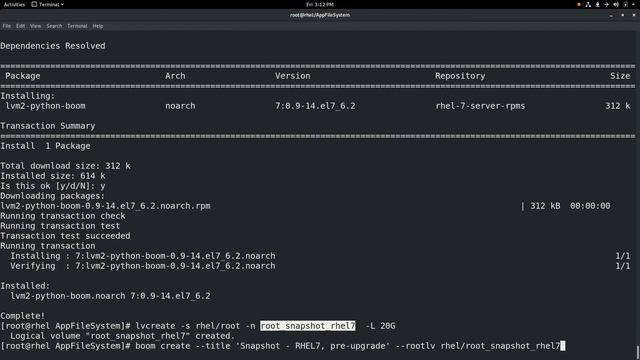Click the 'Transaction Summary' line
Viewport: 640px width, 360px height.
coord(48,126)
